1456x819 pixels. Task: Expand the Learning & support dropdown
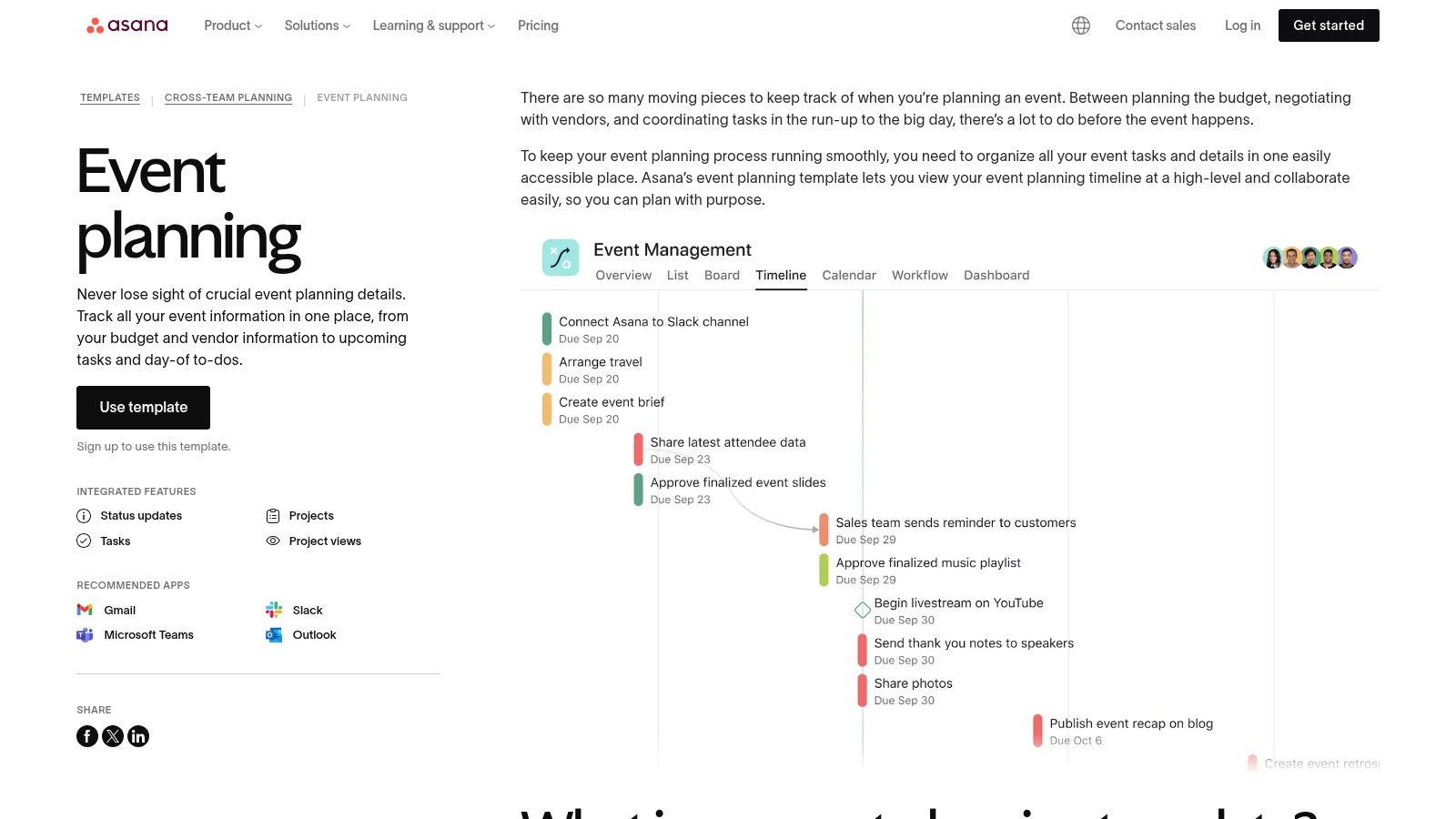point(432,25)
